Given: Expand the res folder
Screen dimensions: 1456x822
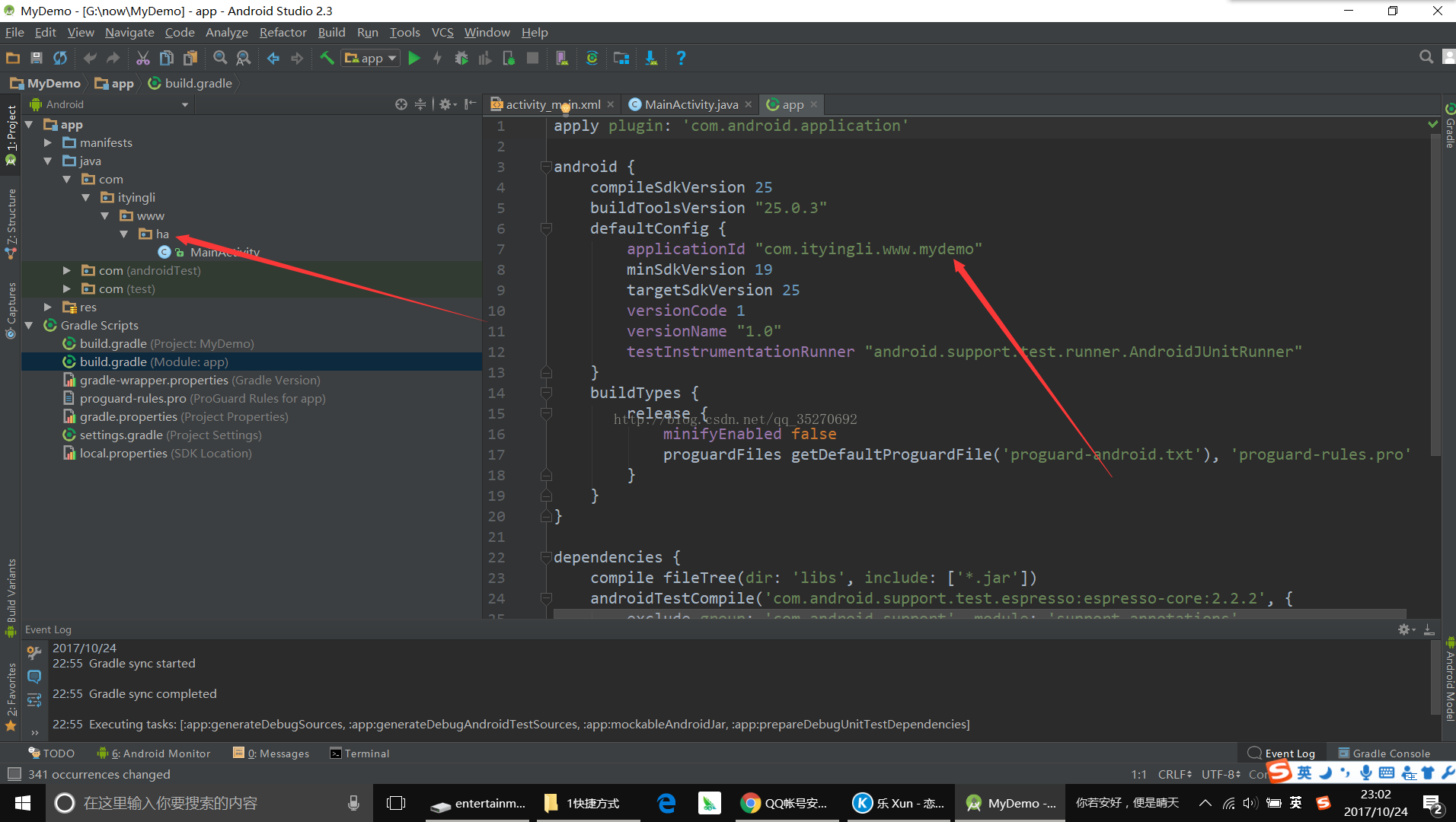Looking at the screenshot, I should [x=48, y=307].
